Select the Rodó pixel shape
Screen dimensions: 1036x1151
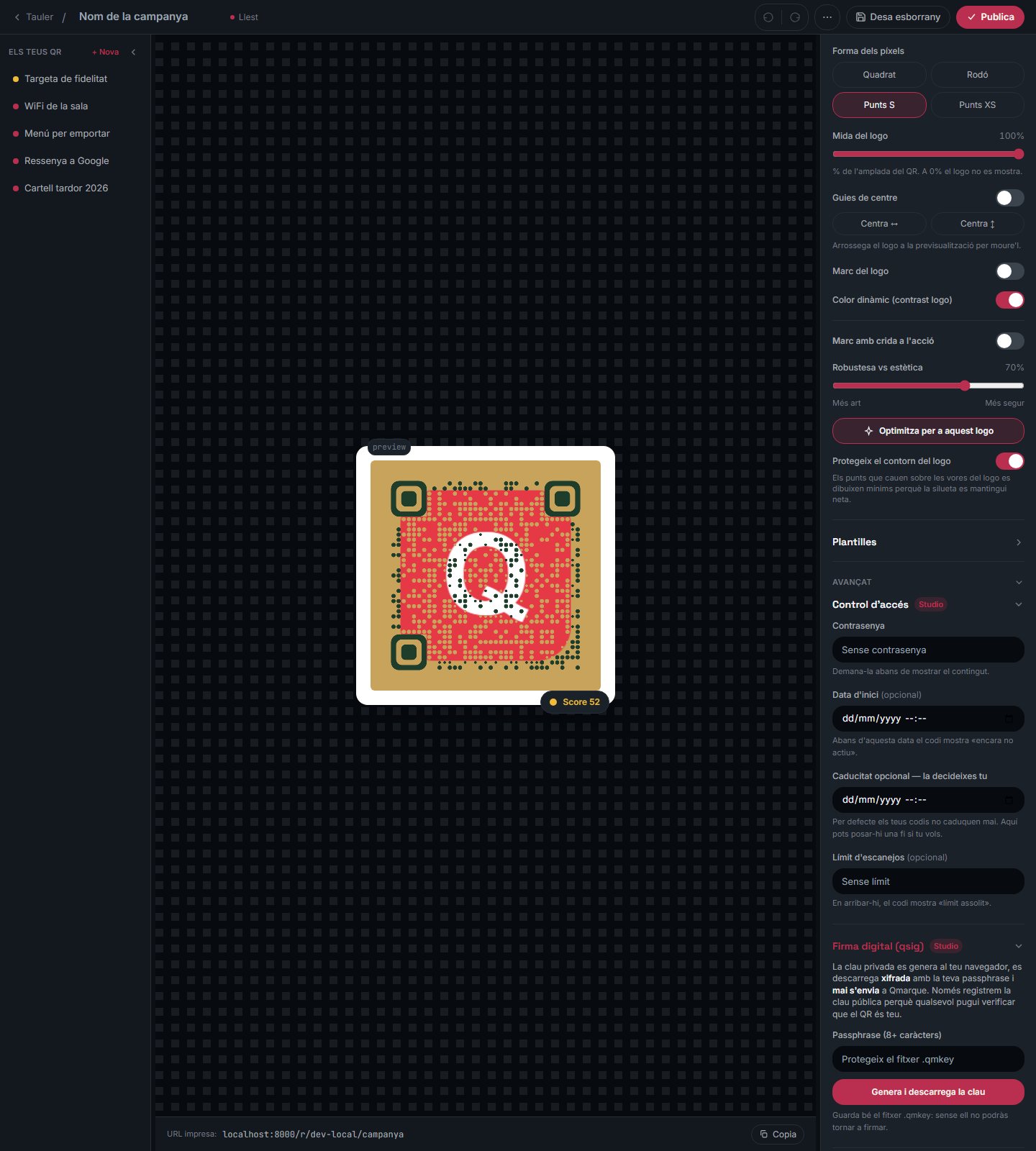(978, 75)
